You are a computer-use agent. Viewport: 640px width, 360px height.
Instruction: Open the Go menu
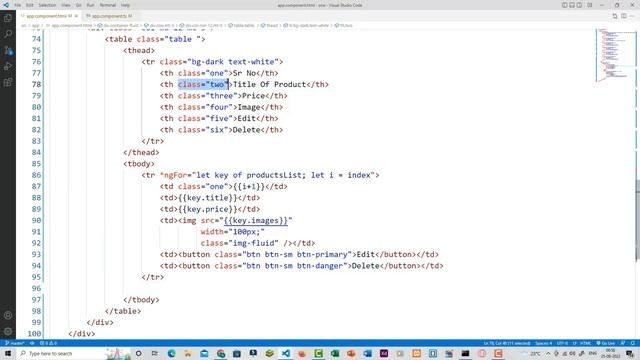78,5
